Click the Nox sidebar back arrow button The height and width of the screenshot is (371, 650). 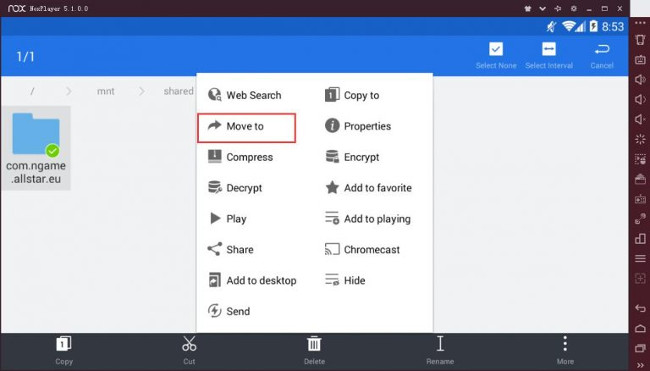pyautogui.click(x=640, y=308)
